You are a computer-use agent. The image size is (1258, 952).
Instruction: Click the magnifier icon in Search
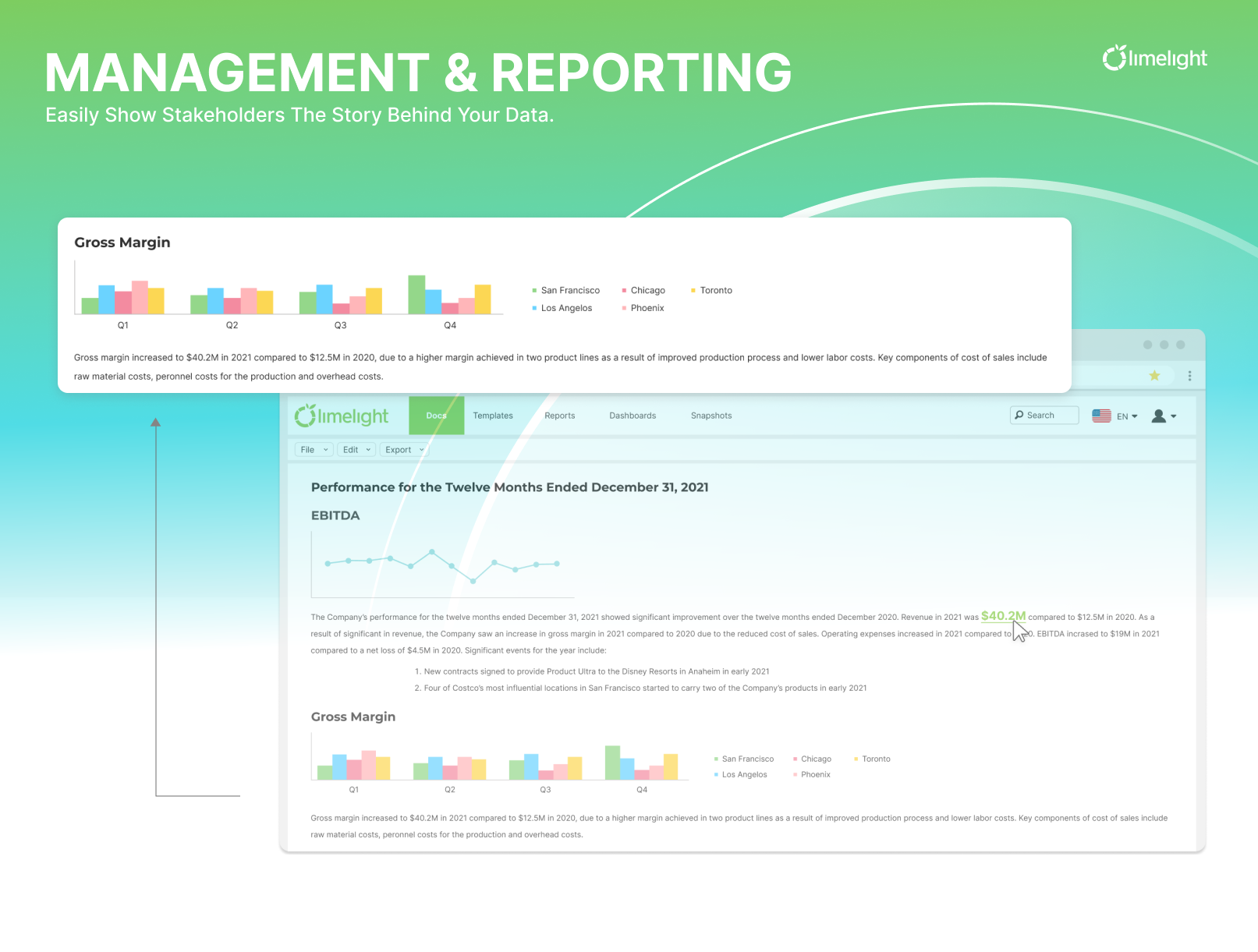pyautogui.click(x=1019, y=416)
